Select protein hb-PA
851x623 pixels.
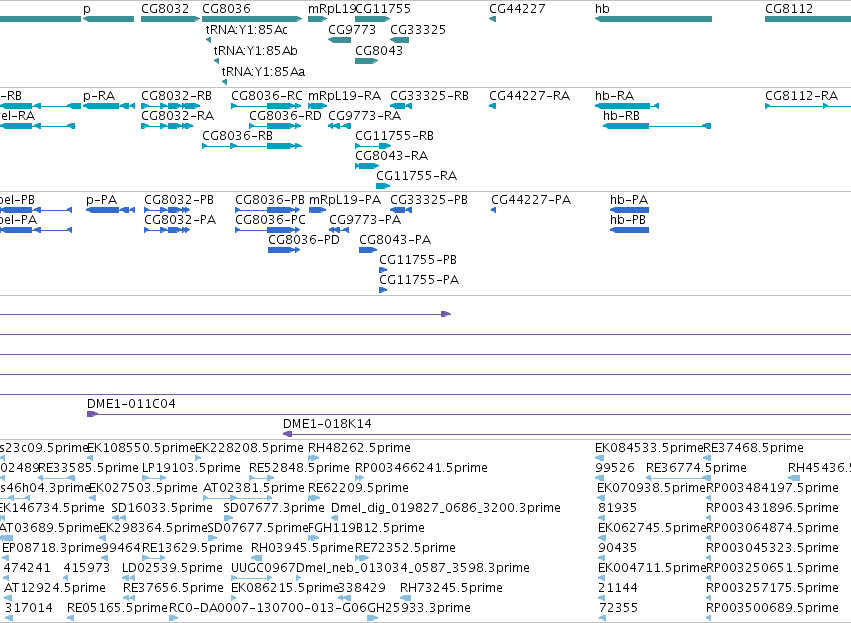[629, 200]
